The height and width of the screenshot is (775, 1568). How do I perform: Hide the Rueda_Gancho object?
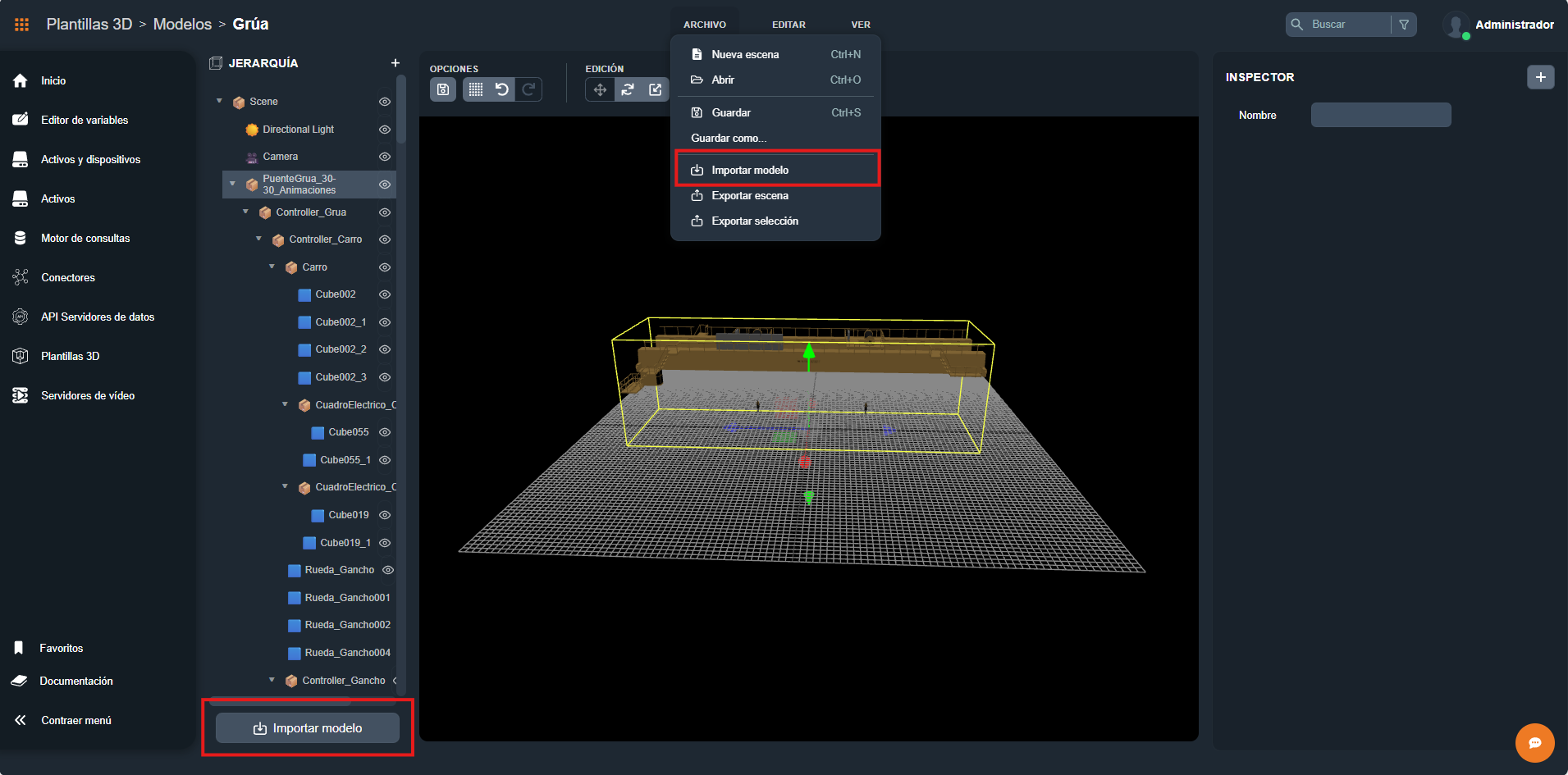(x=388, y=570)
